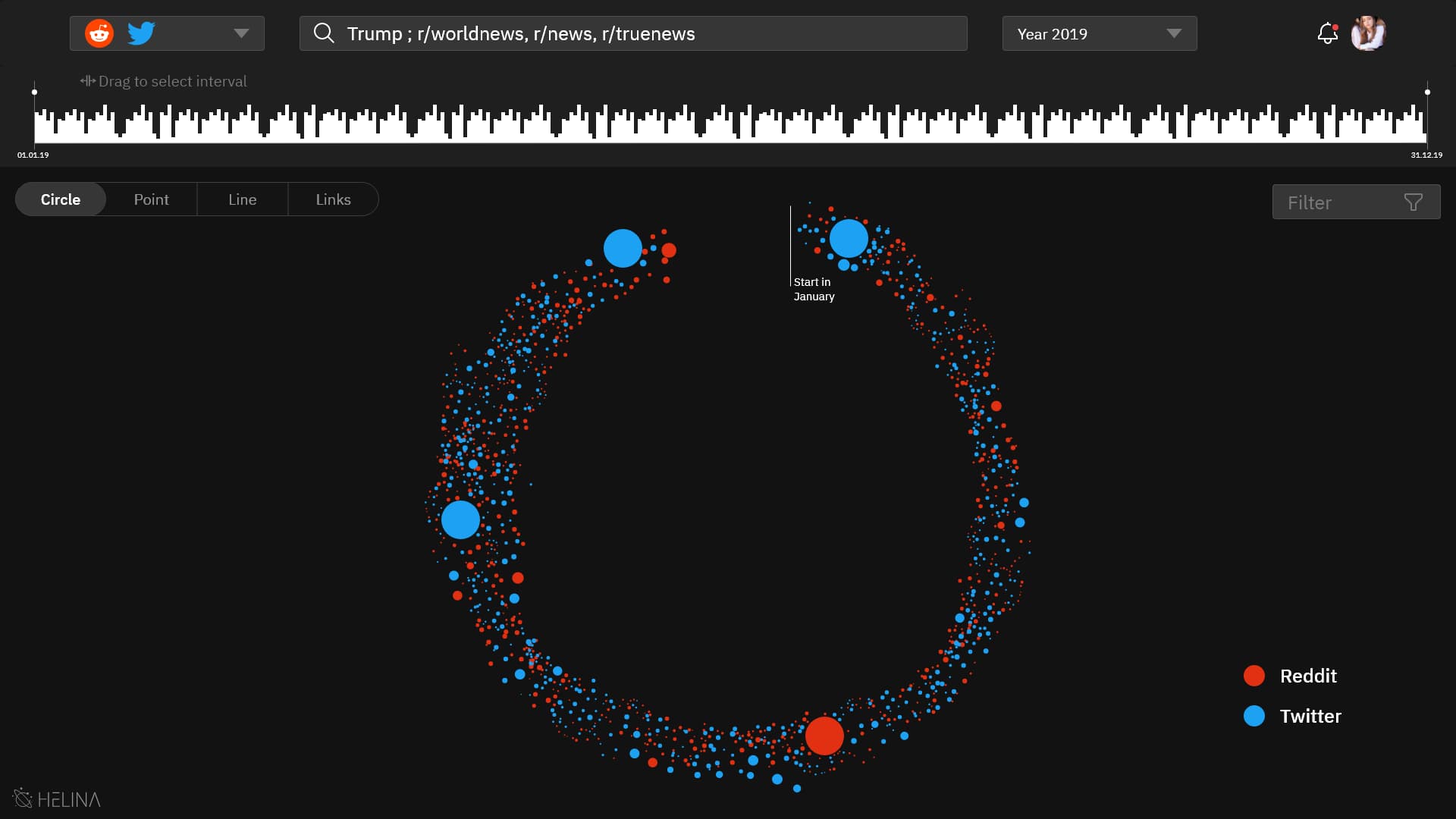This screenshot has width=1456, height=819.
Task: Click the timeline start handle at 01.01.19
Action: (34, 93)
